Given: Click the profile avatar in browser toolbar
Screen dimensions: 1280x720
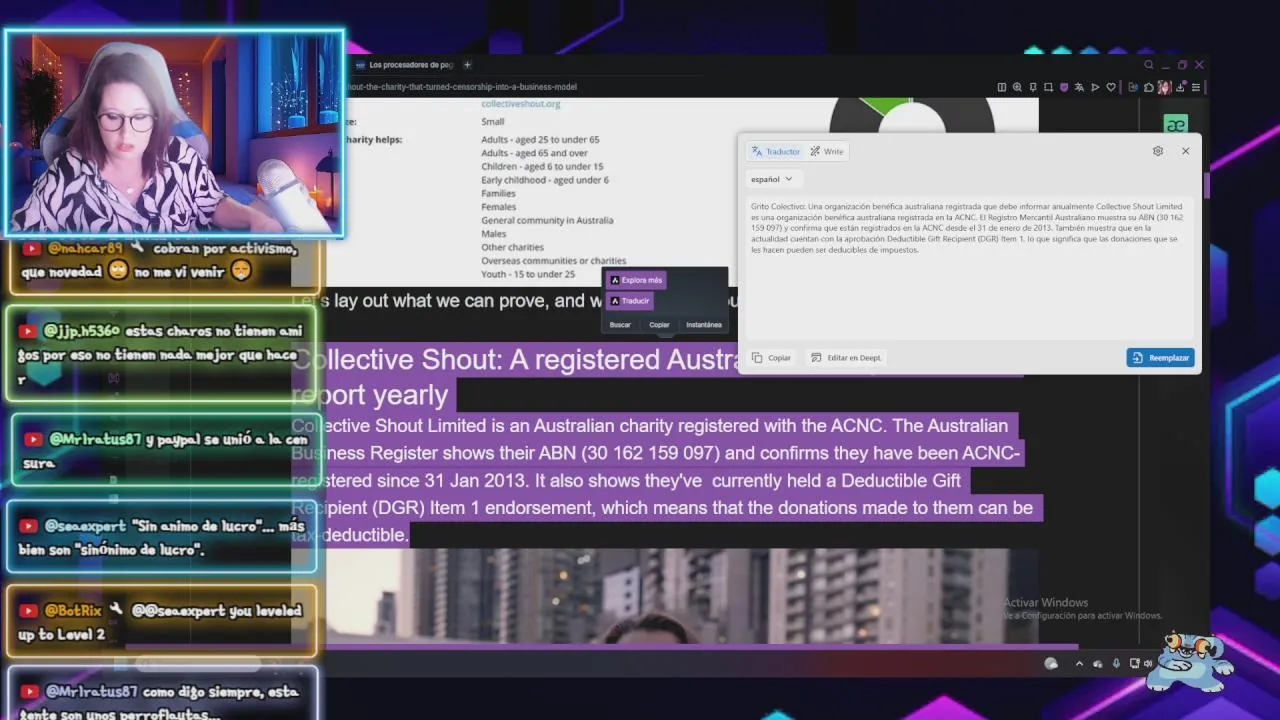Looking at the screenshot, I should [x=1165, y=87].
